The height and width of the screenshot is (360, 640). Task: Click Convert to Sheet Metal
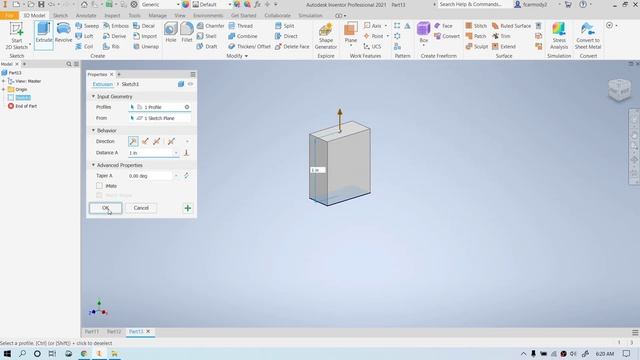click(588, 36)
